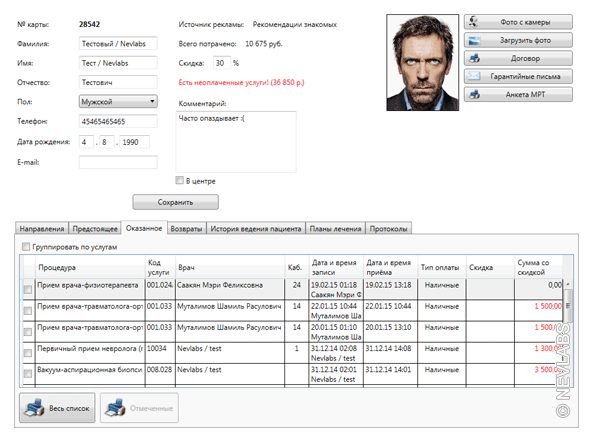Enable the В центре checkbox
This screenshot has height=442, width=593.
[x=180, y=180]
